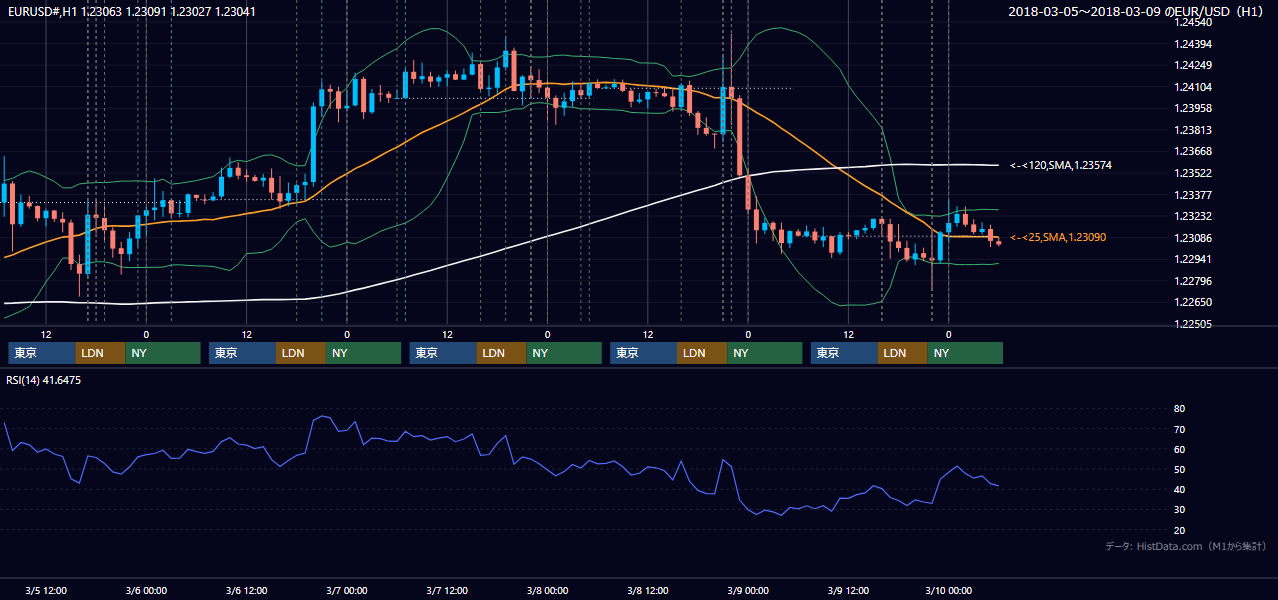Viewport: 1278px width, 600px height.
Task: Click the 3/9 00:00 time axis label
Action: coord(748,590)
